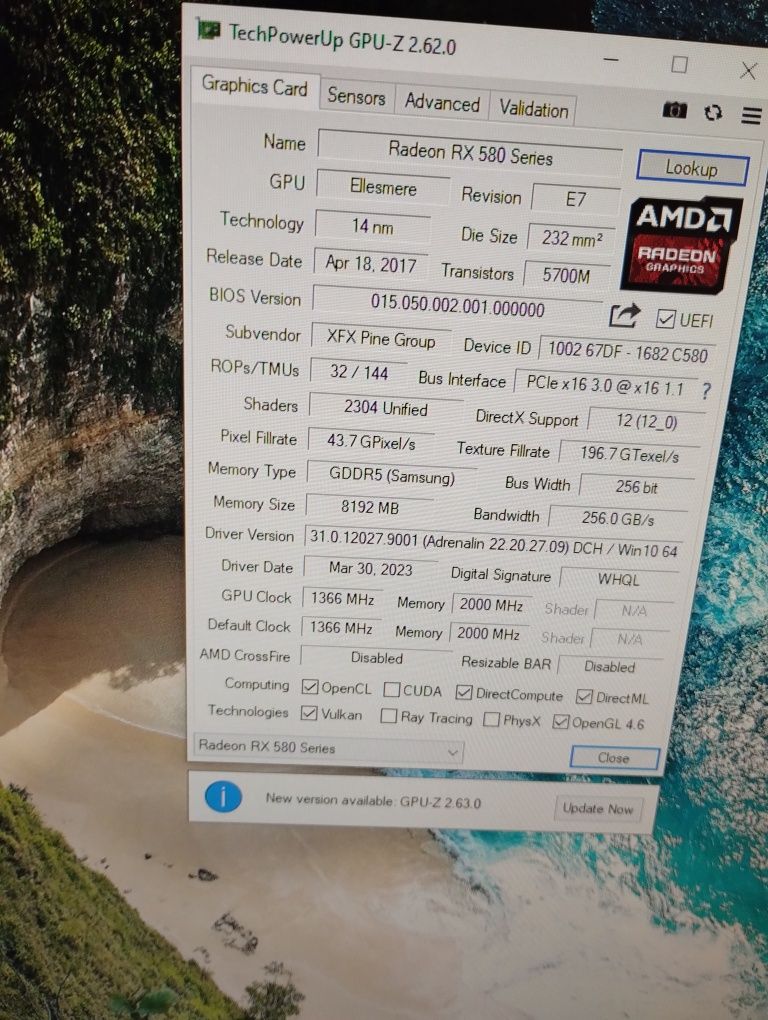
Task: Click the Close button
Action: [614, 758]
